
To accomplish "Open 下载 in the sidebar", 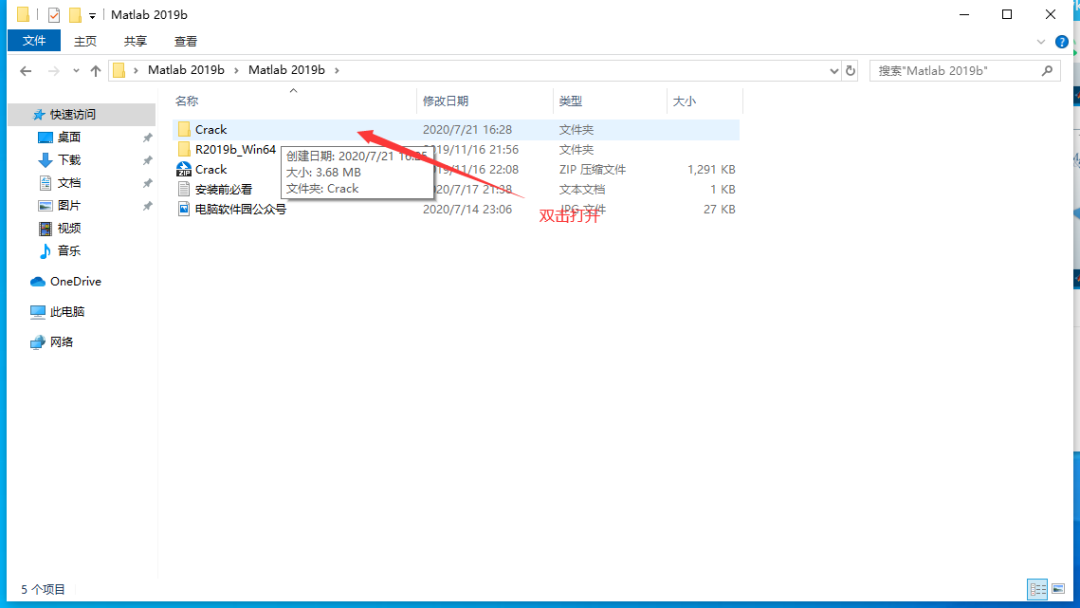I will coord(69,160).
